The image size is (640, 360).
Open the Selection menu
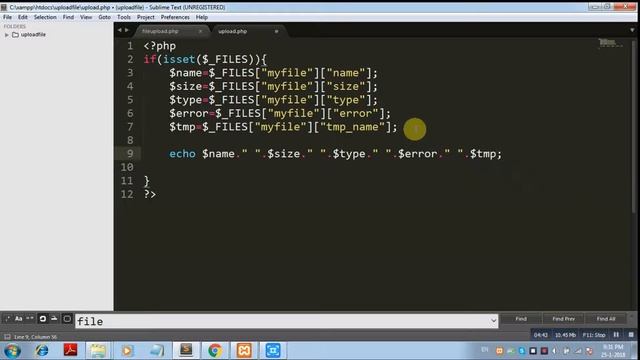45,17
